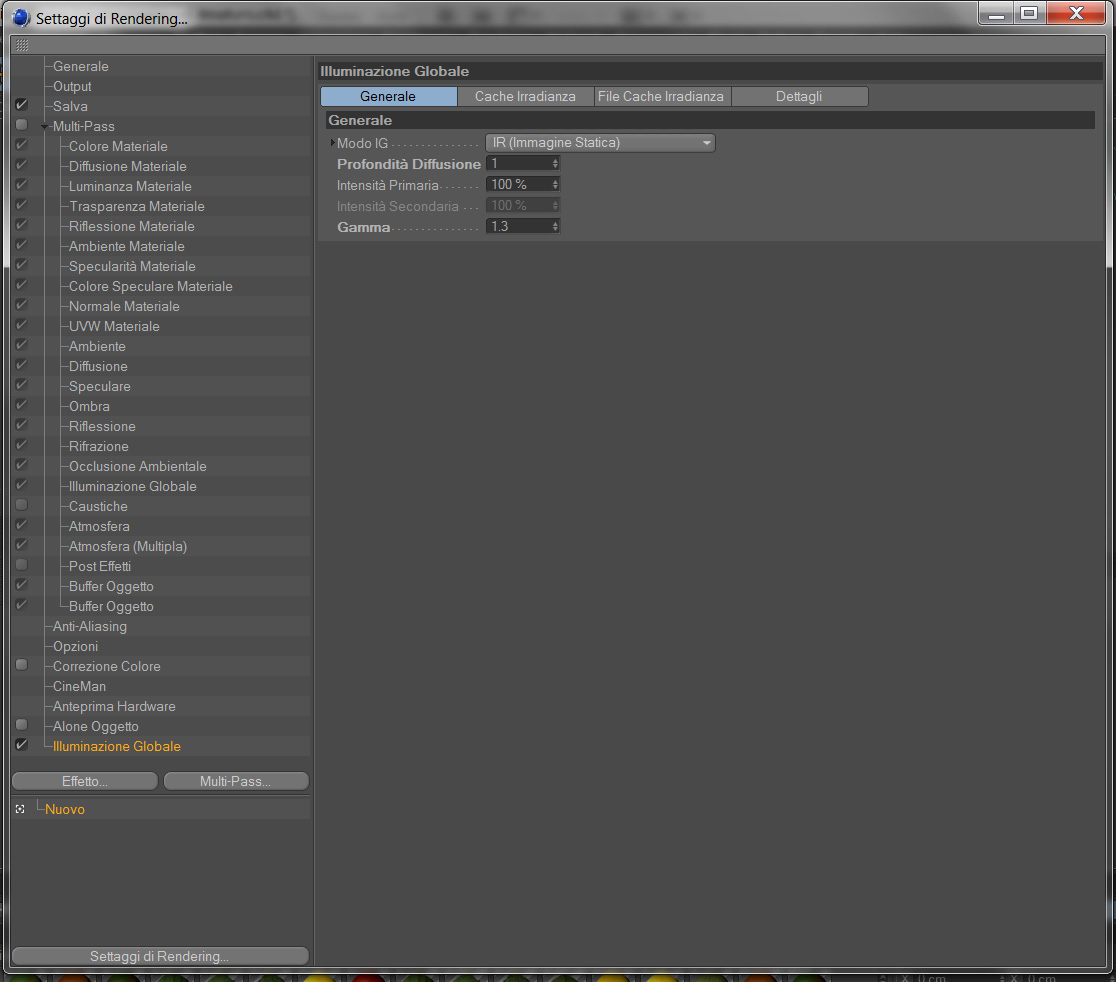Expand the Modo IG disclosure triangle

332,143
